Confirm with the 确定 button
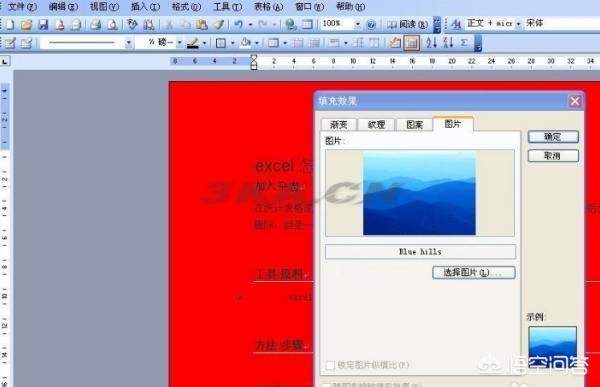This screenshot has height=387, width=600. click(x=553, y=137)
